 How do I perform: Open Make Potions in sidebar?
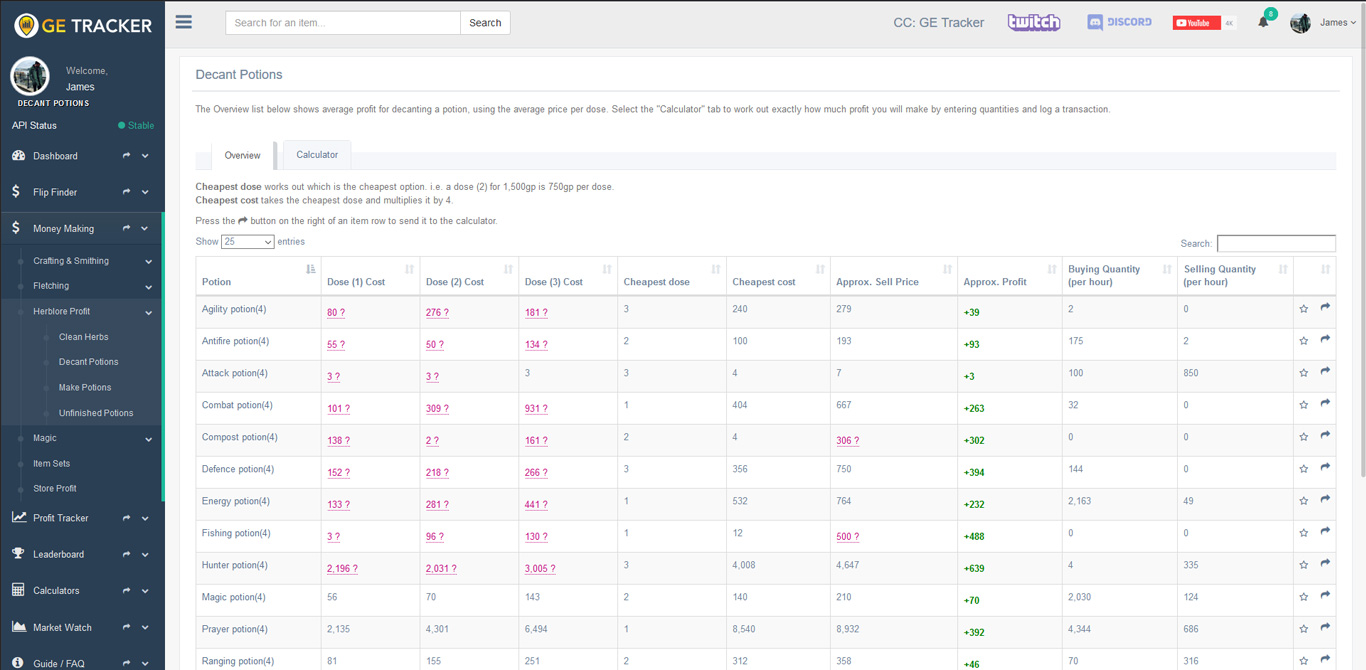tap(85, 387)
